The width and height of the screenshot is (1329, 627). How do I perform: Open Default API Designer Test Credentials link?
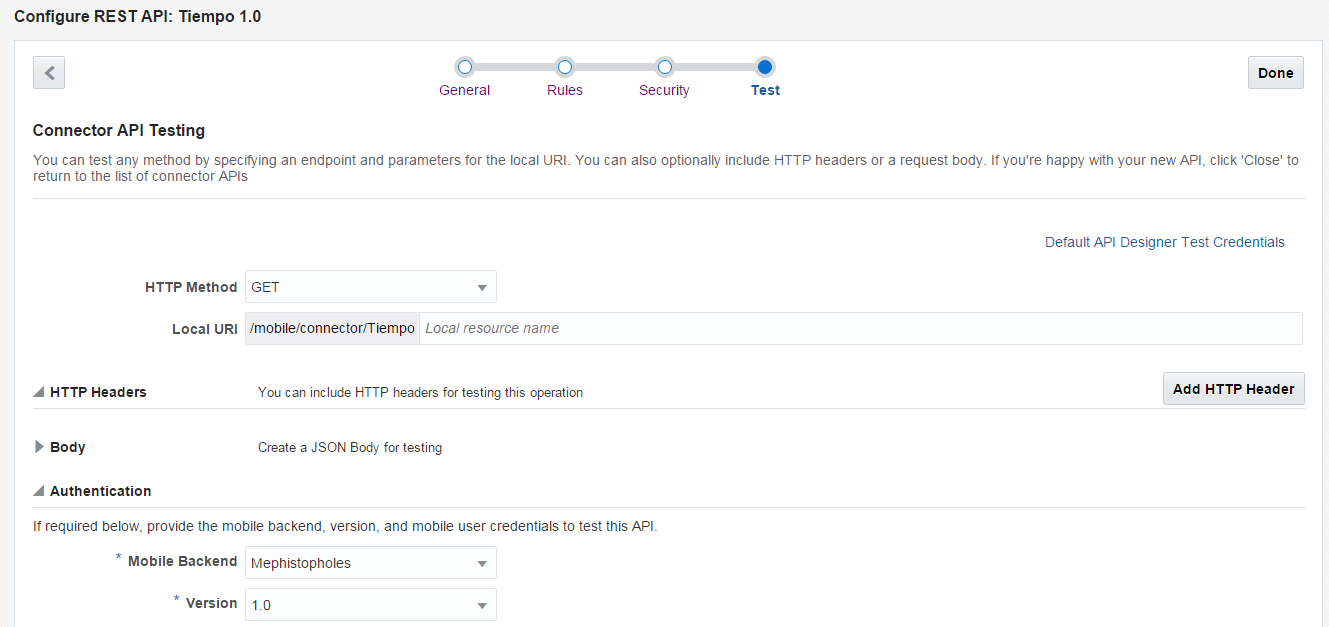click(1164, 242)
